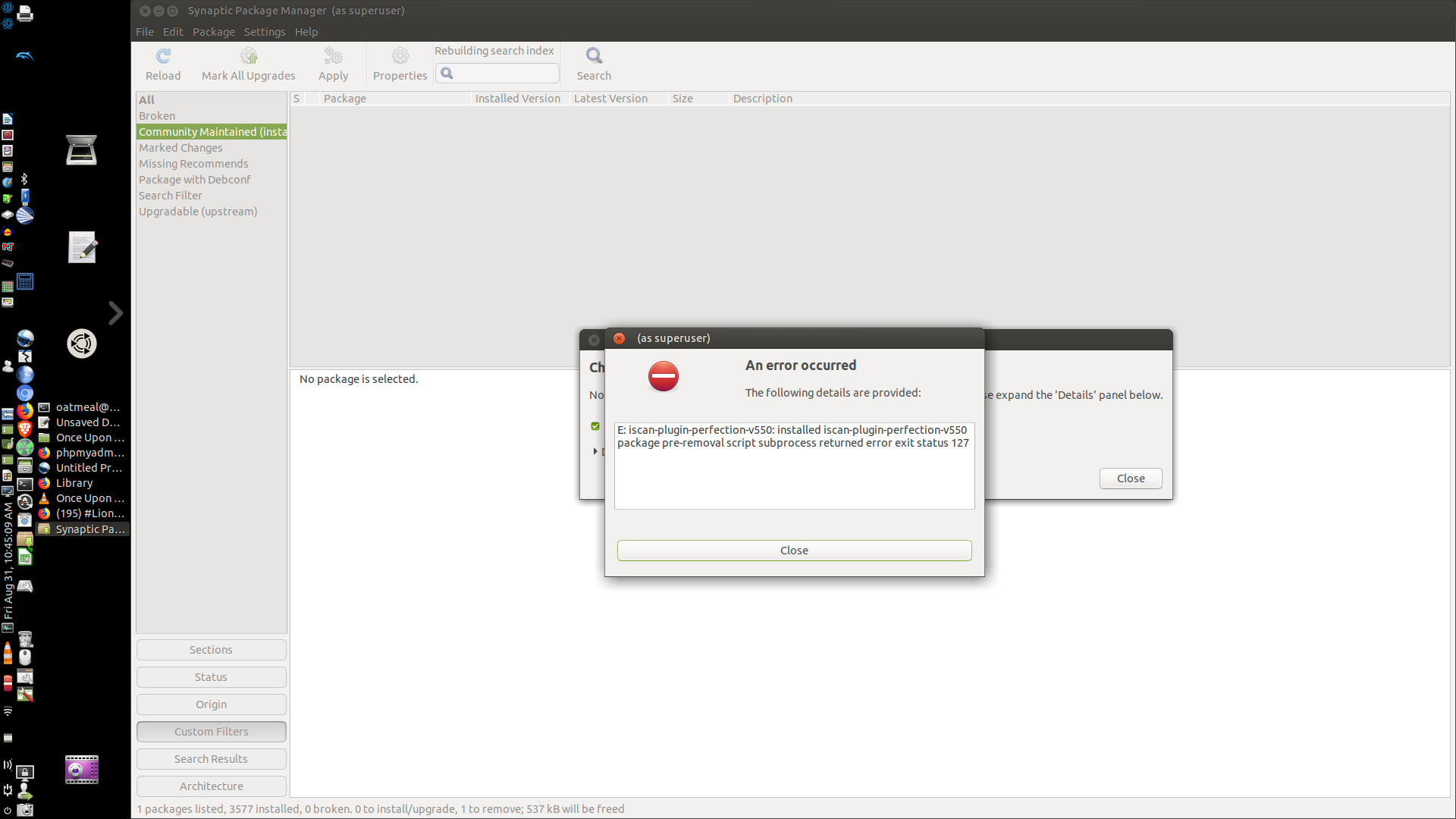Image resolution: width=1456 pixels, height=819 pixels.
Task: Open the Settings menu
Action: tap(265, 32)
